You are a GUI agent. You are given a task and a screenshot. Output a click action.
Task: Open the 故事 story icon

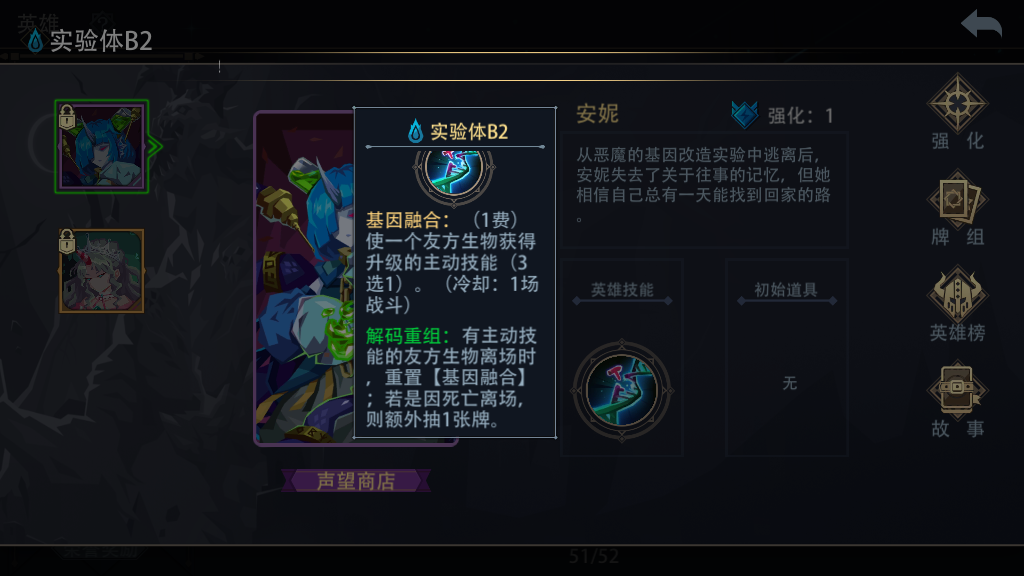tap(957, 391)
